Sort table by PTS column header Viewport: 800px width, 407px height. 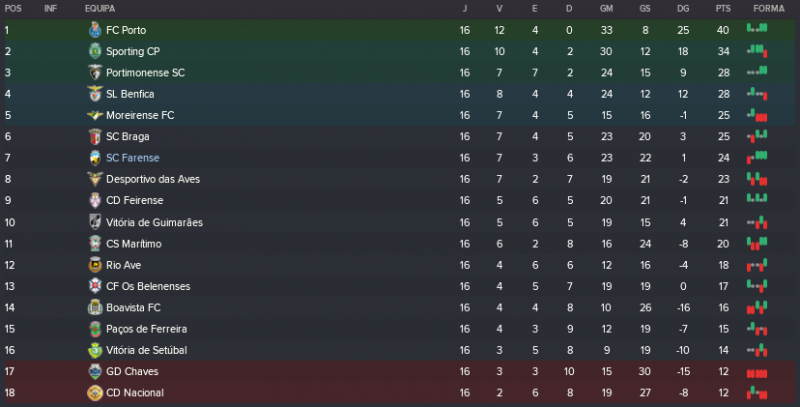click(723, 8)
